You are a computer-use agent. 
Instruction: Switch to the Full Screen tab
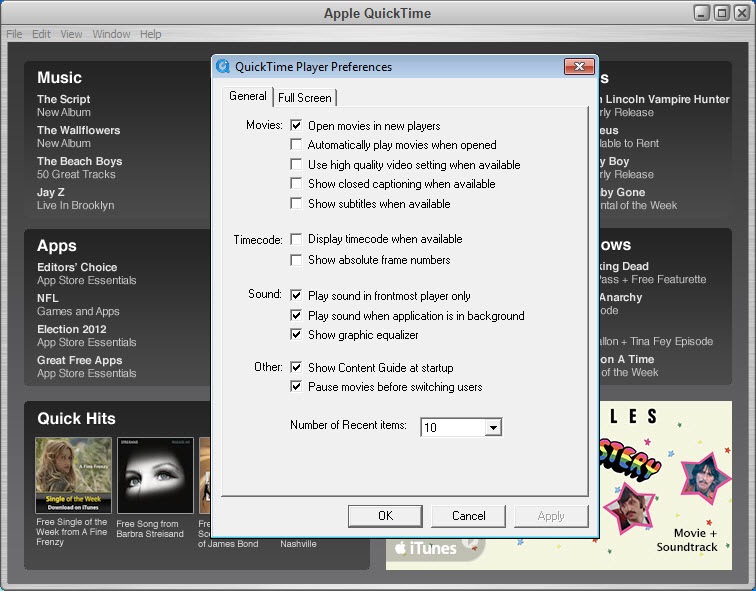(305, 98)
